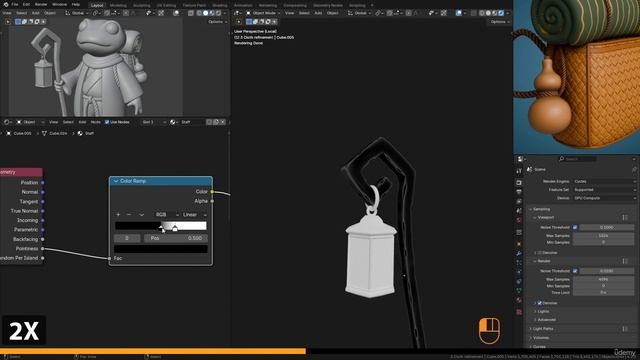Set left viewport to material preview shading
This screenshot has height=360, width=640.
tap(212, 13)
